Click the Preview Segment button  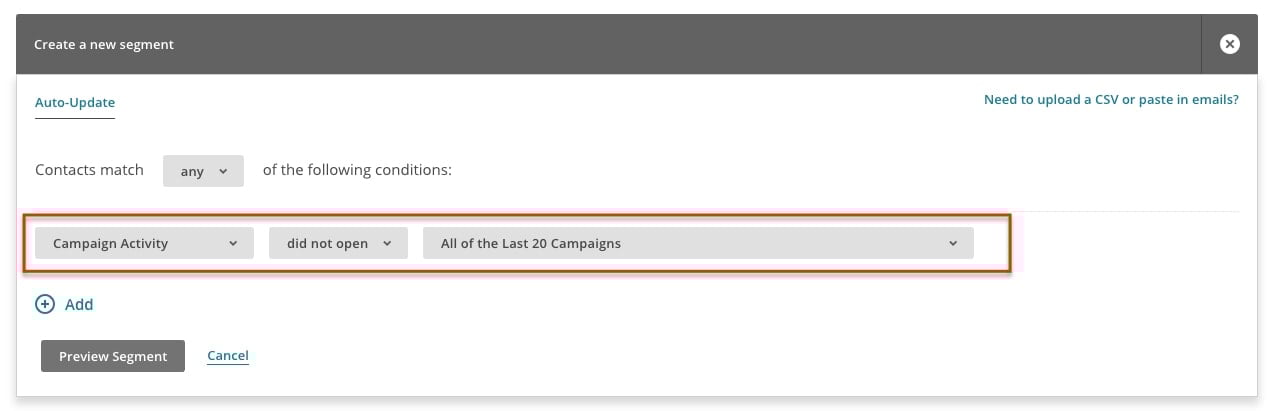(113, 356)
